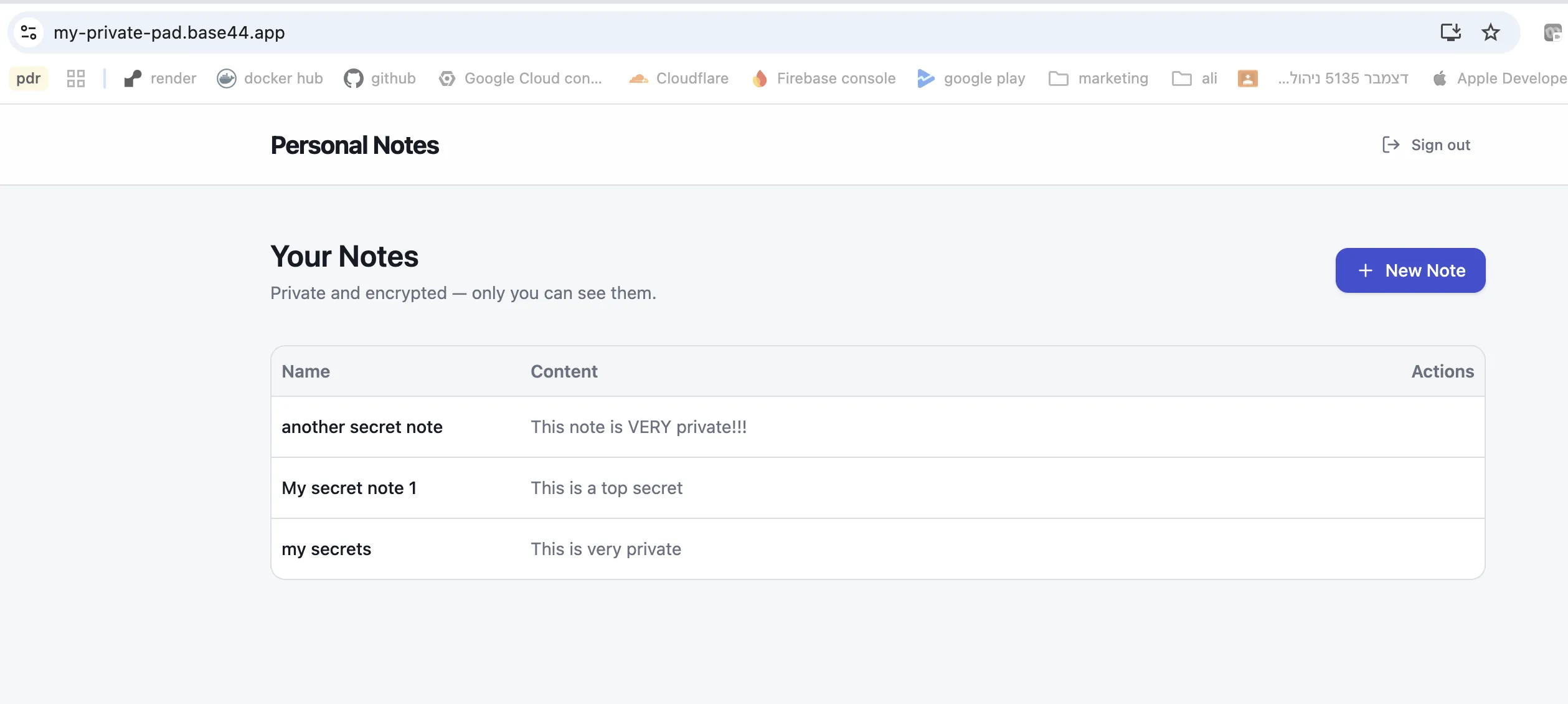1568x704 pixels.
Task: Click content 'This is very private'
Action: click(606, 549)
